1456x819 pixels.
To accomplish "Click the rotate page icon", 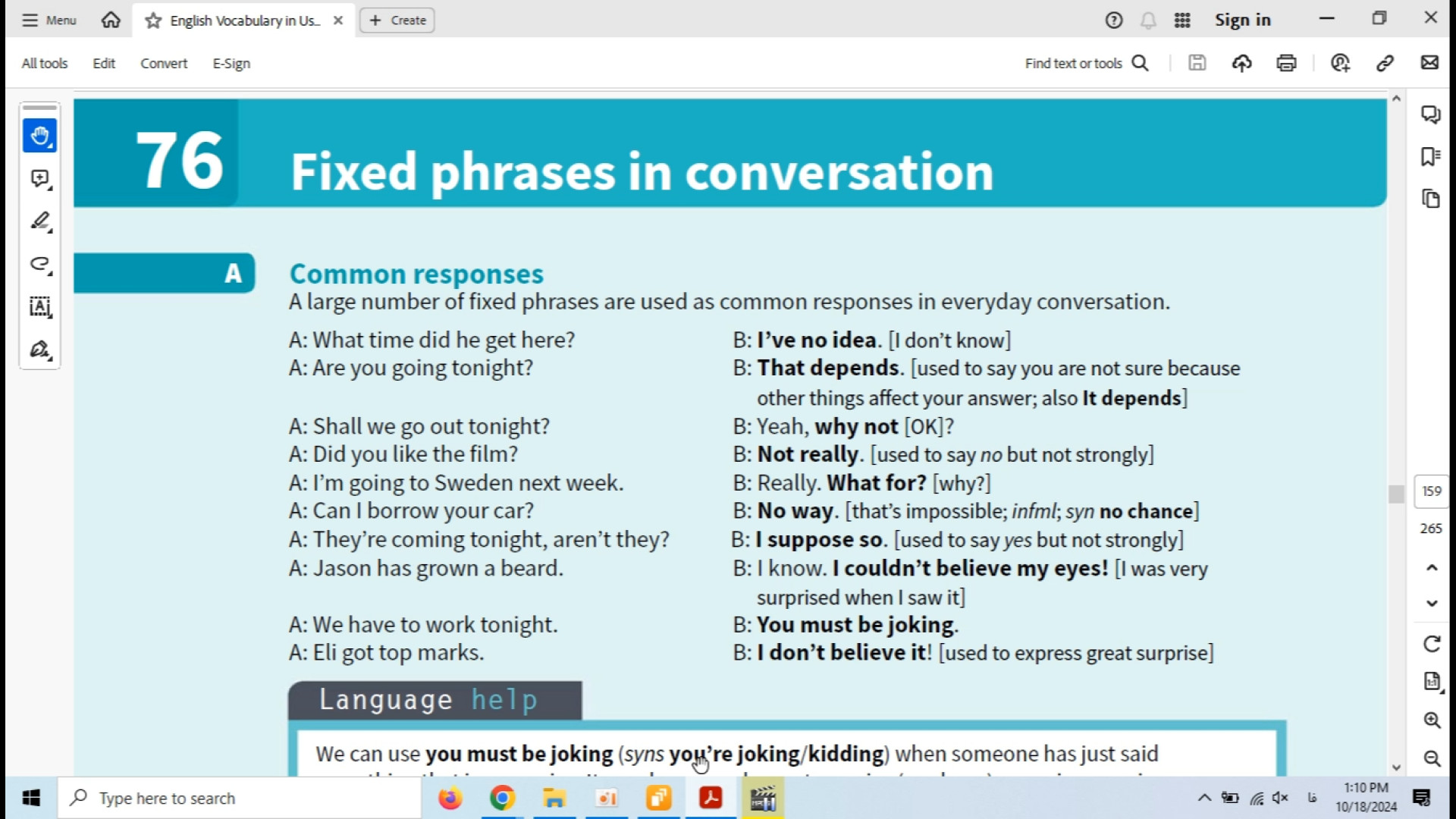I will (x=1431, y=644).
